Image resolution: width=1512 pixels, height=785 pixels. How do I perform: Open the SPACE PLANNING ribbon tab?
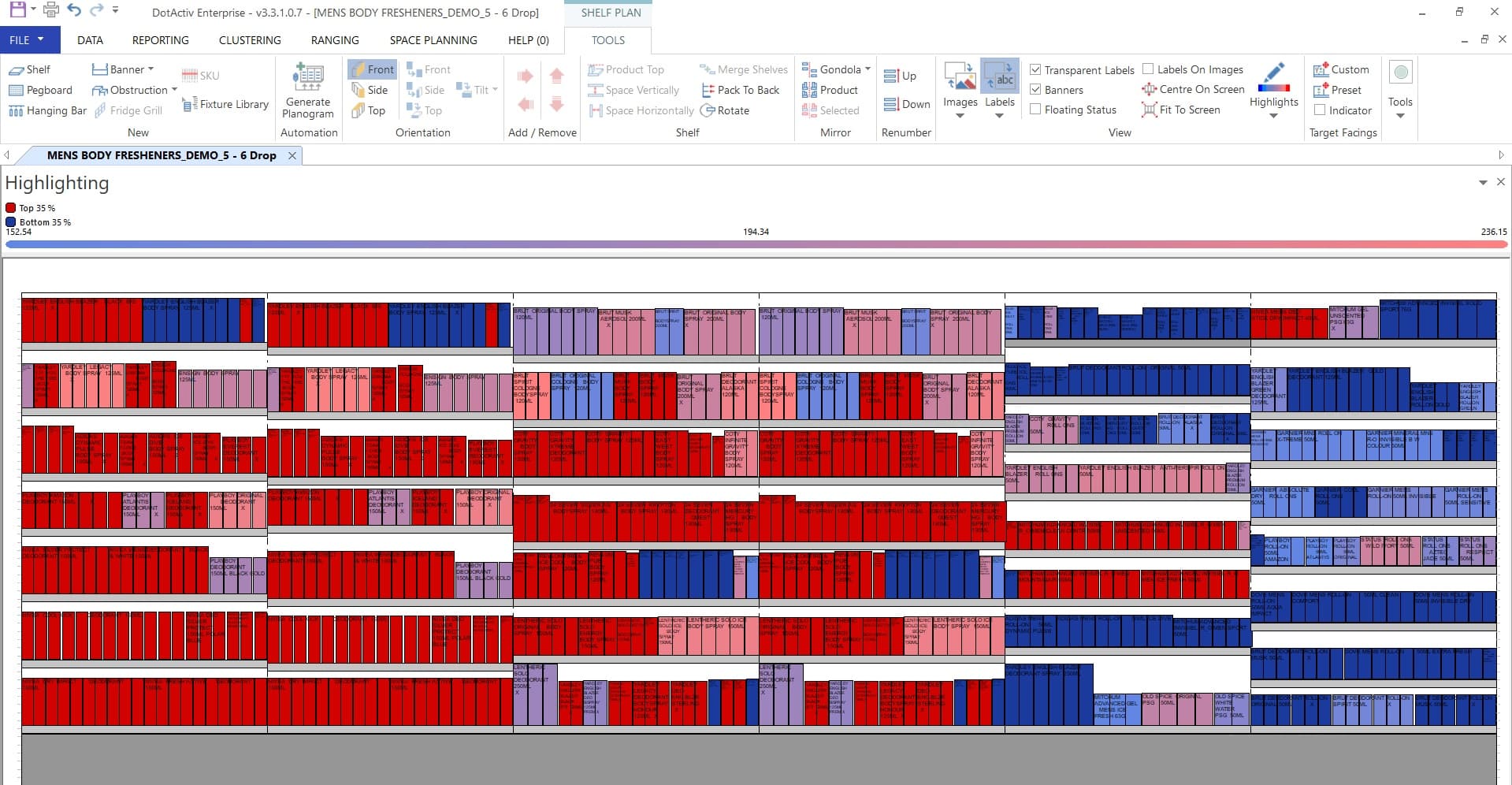[x=433, y=40]
